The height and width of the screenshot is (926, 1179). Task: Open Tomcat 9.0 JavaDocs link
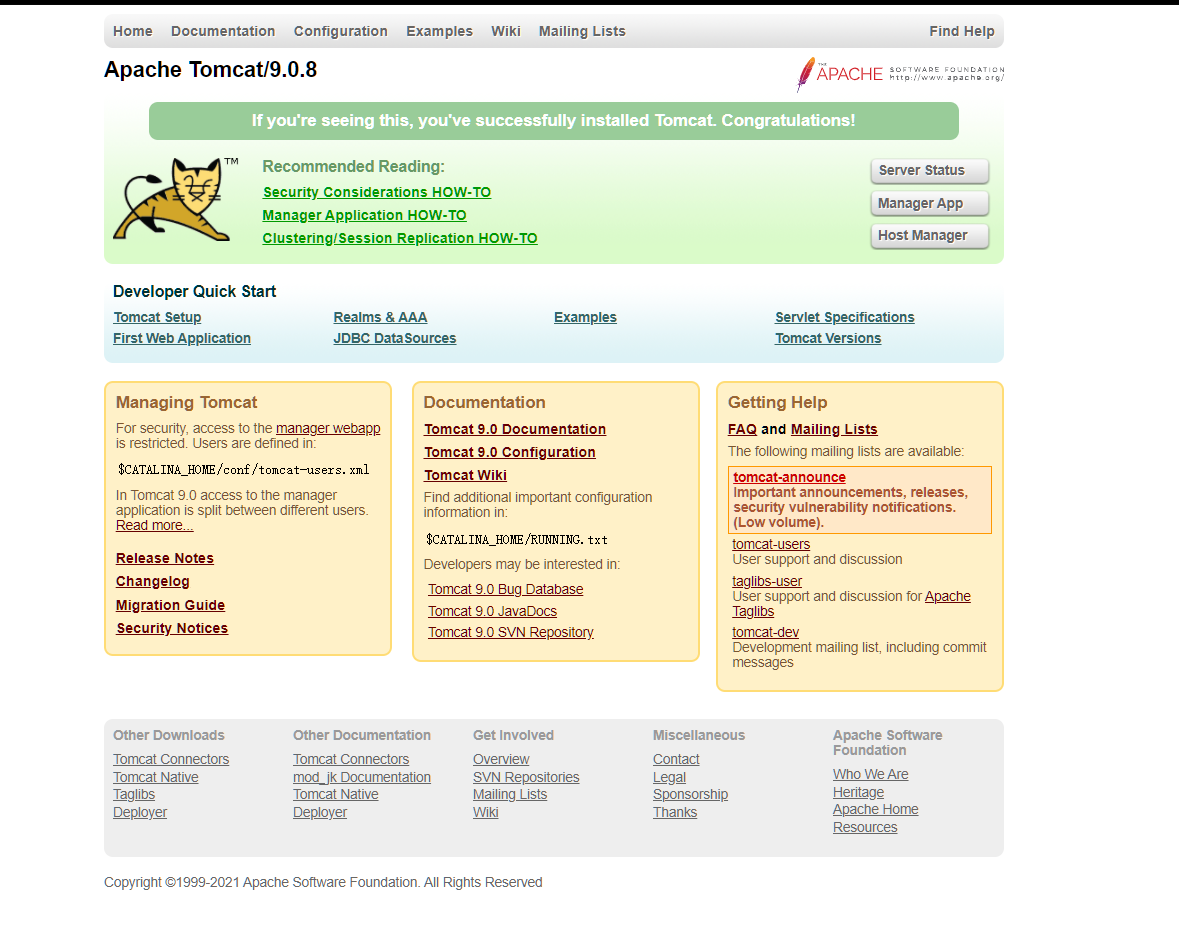point(493,611)
